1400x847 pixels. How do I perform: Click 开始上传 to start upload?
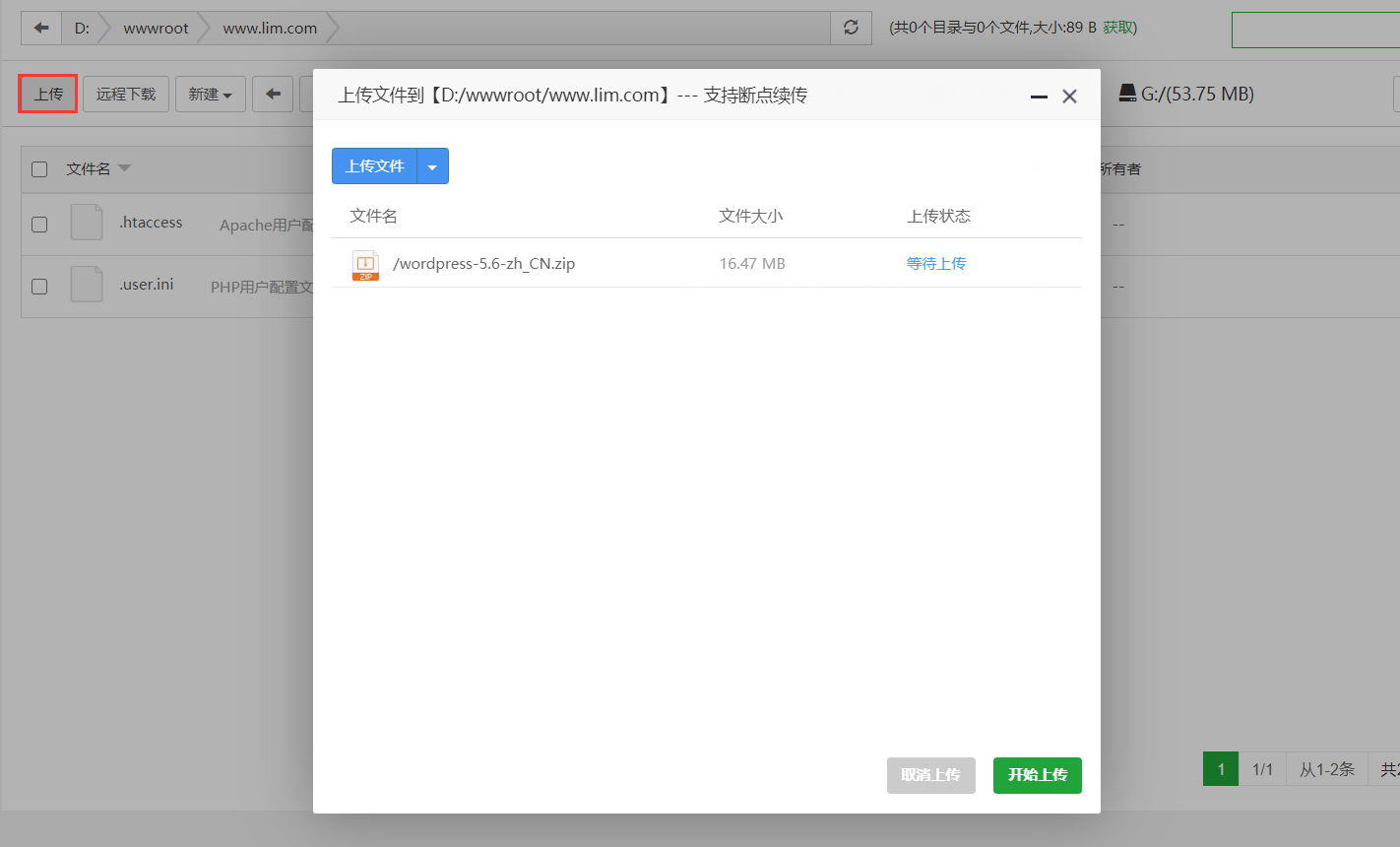1038,775
